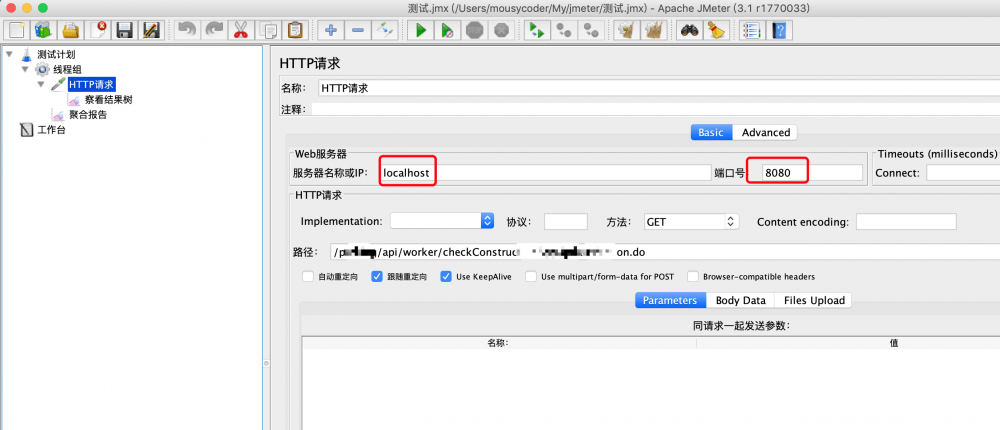
Task: Click the Stop test octagon icon
Action: point(474,30)
